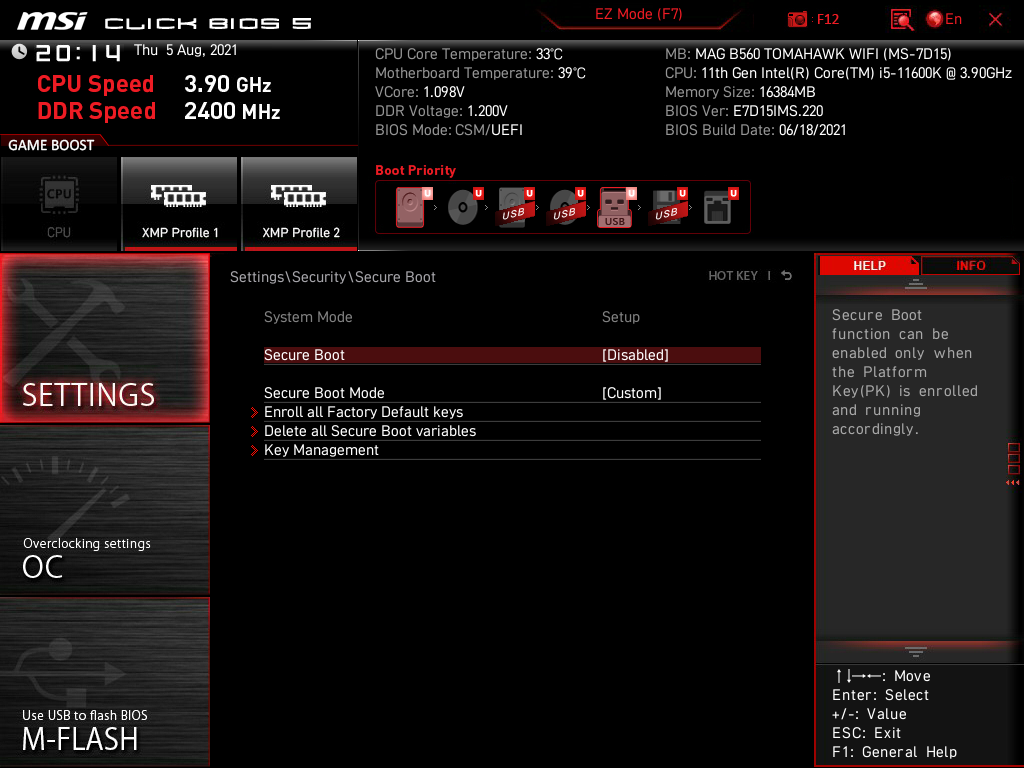The image size is (1024, 768).
Task: Select the USB CD/DVD boot device icon
Action: coord(567,207)
